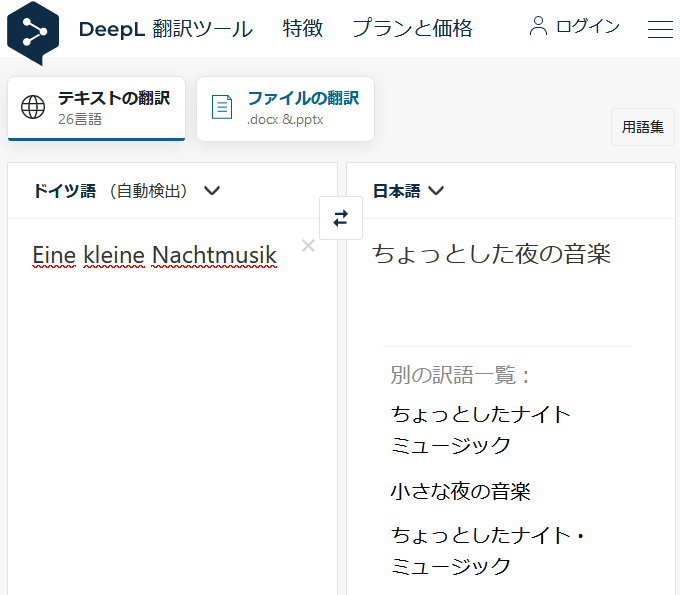
Task: Click inside the Eine kleine Nachtmusik input text
Action: tap(154, 255)
